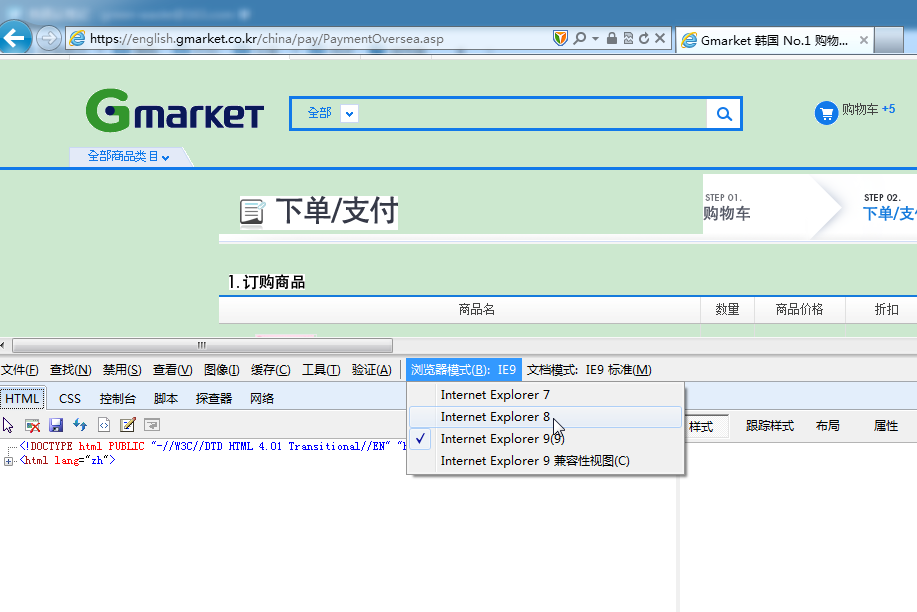Click the 数量 column header
Viewport: 917px width, 612px height.
pyautogui.click(x=727, y=310)
